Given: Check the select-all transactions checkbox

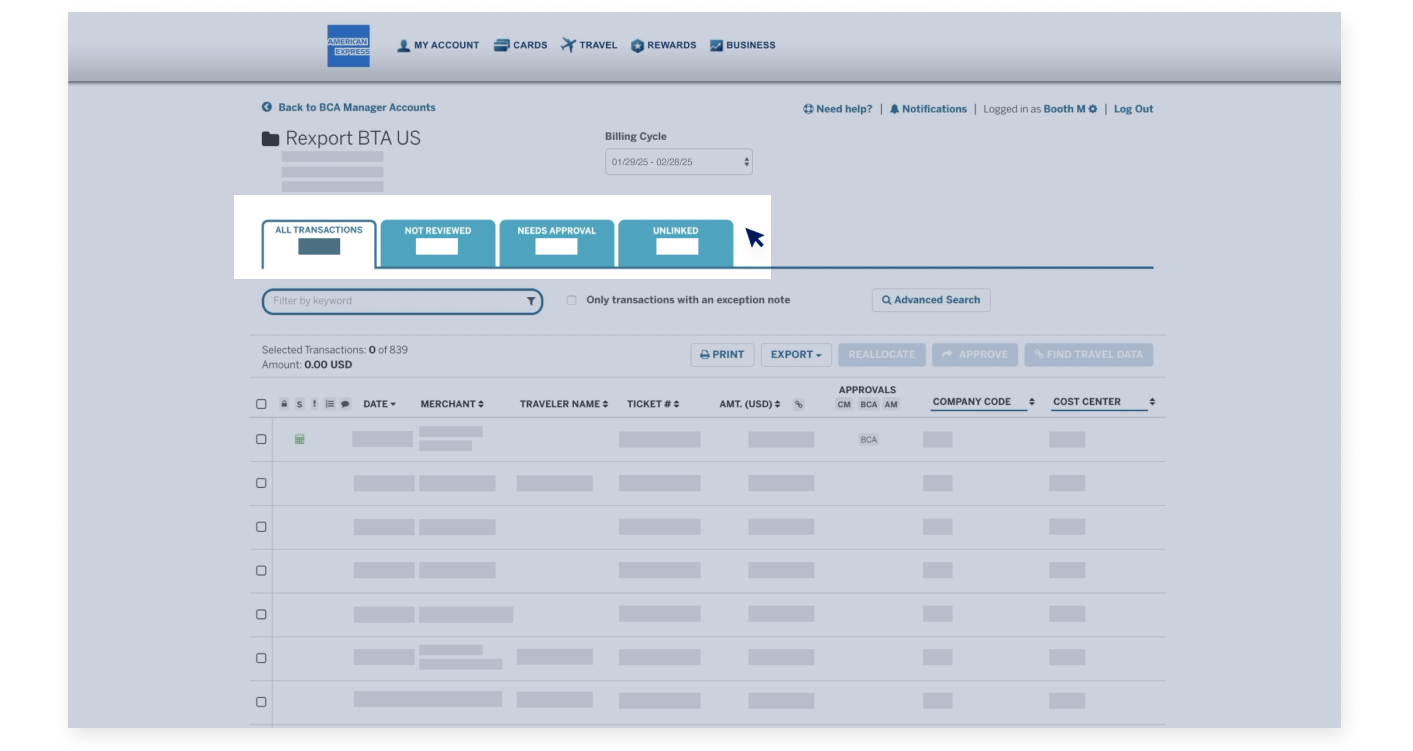Looking at the screenshot, I should pyautogui.click(x=261, y=403).
